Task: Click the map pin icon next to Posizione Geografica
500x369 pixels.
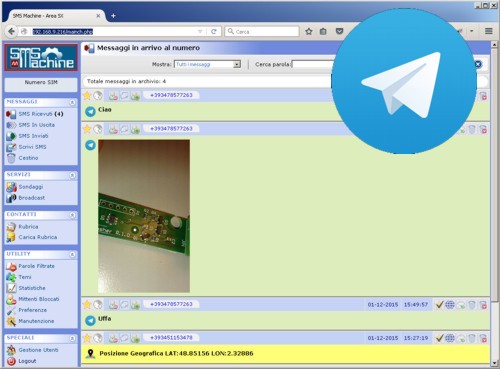Action: [x=90, y=354]
